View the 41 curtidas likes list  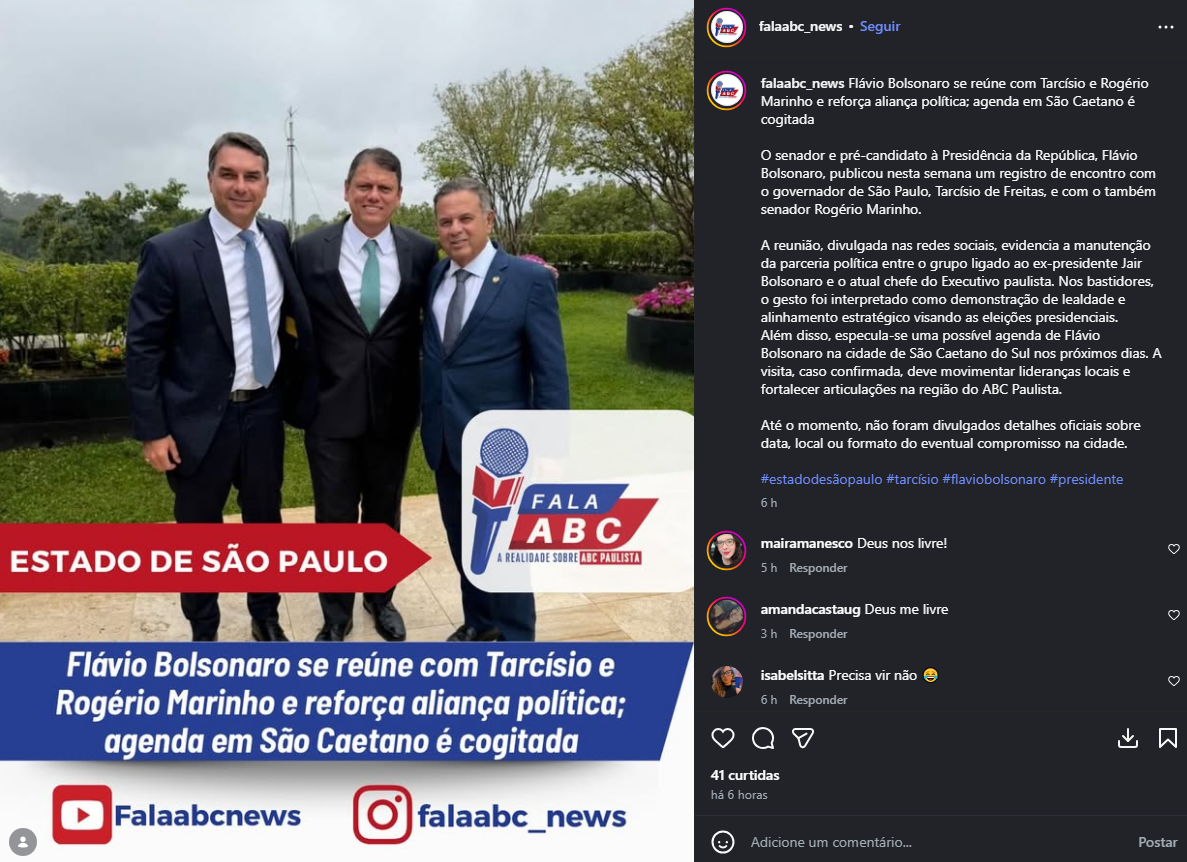(x=745, y=775)
